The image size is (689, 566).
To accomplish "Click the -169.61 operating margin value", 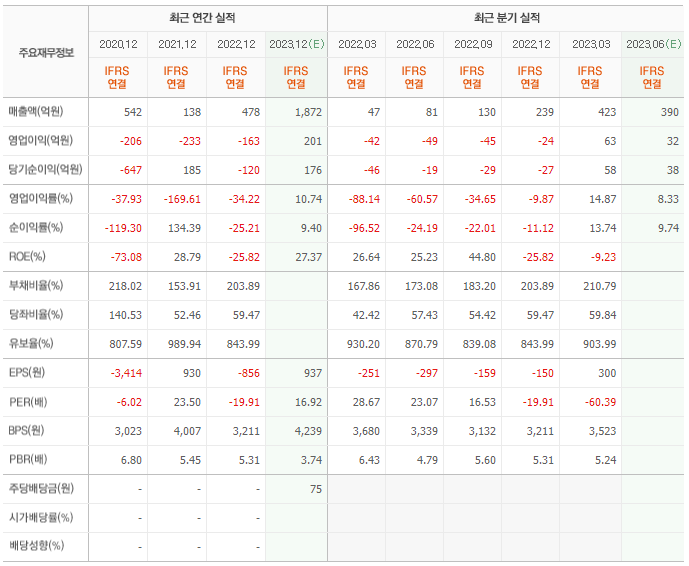I will (x=182, y=200).
